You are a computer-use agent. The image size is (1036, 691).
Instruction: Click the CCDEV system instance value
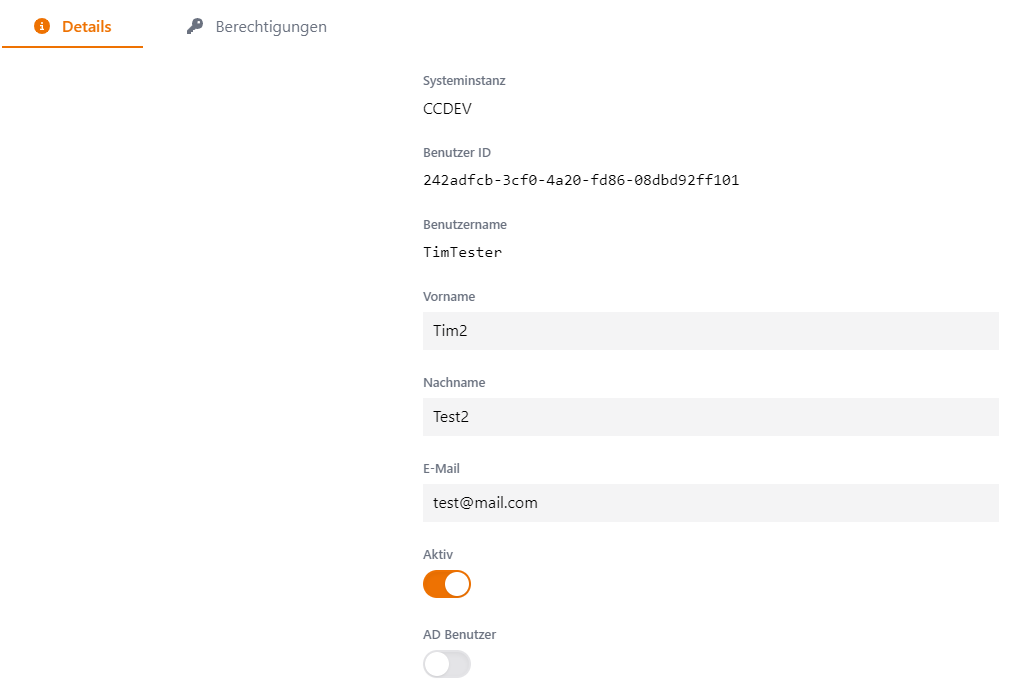click(447, 109)
